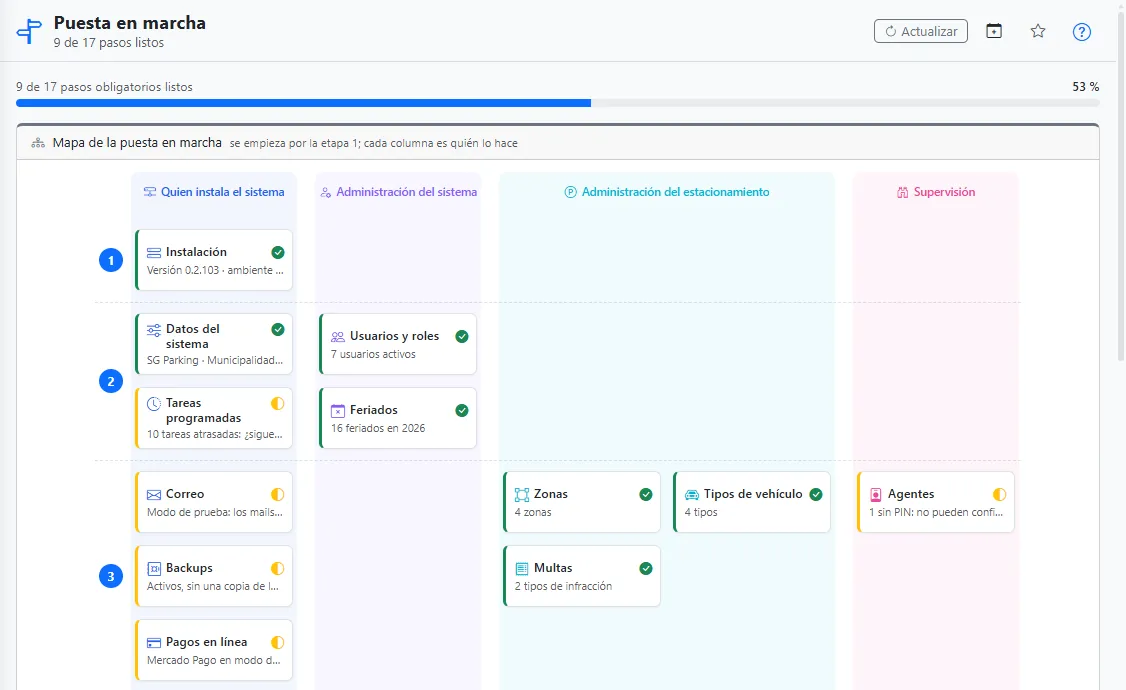Click '16 feriados en 2026' text

pos(378,428)
